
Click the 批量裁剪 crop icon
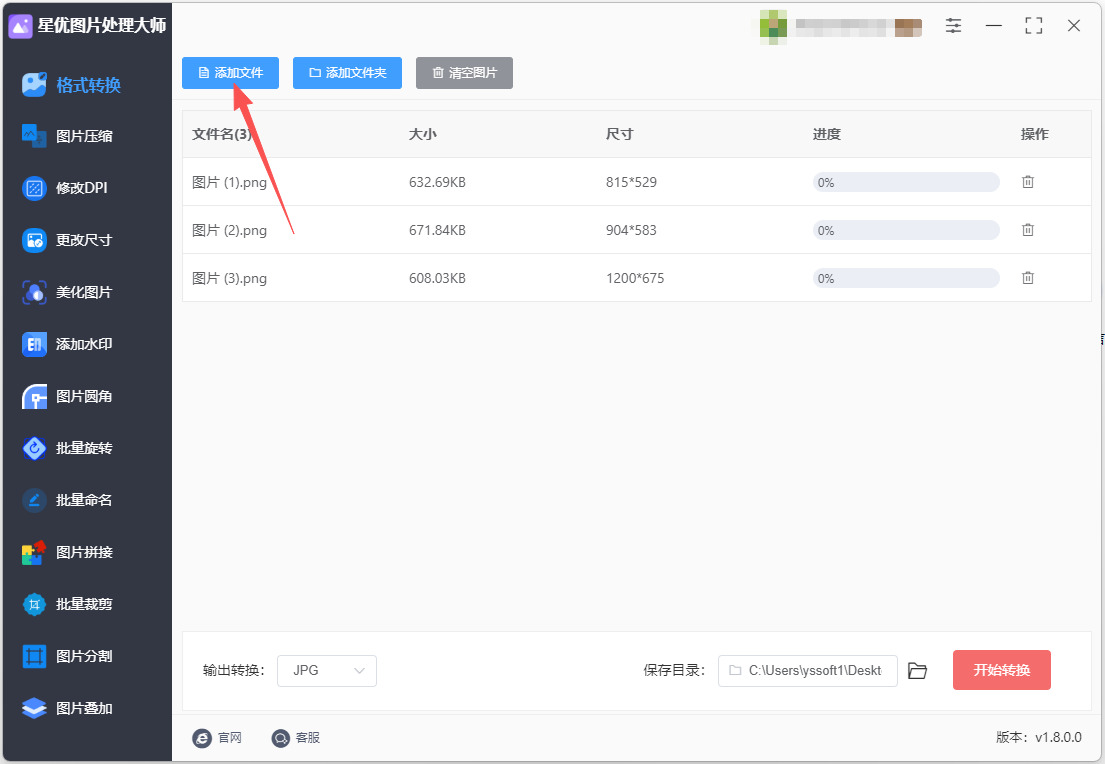(x=34, y=604)
